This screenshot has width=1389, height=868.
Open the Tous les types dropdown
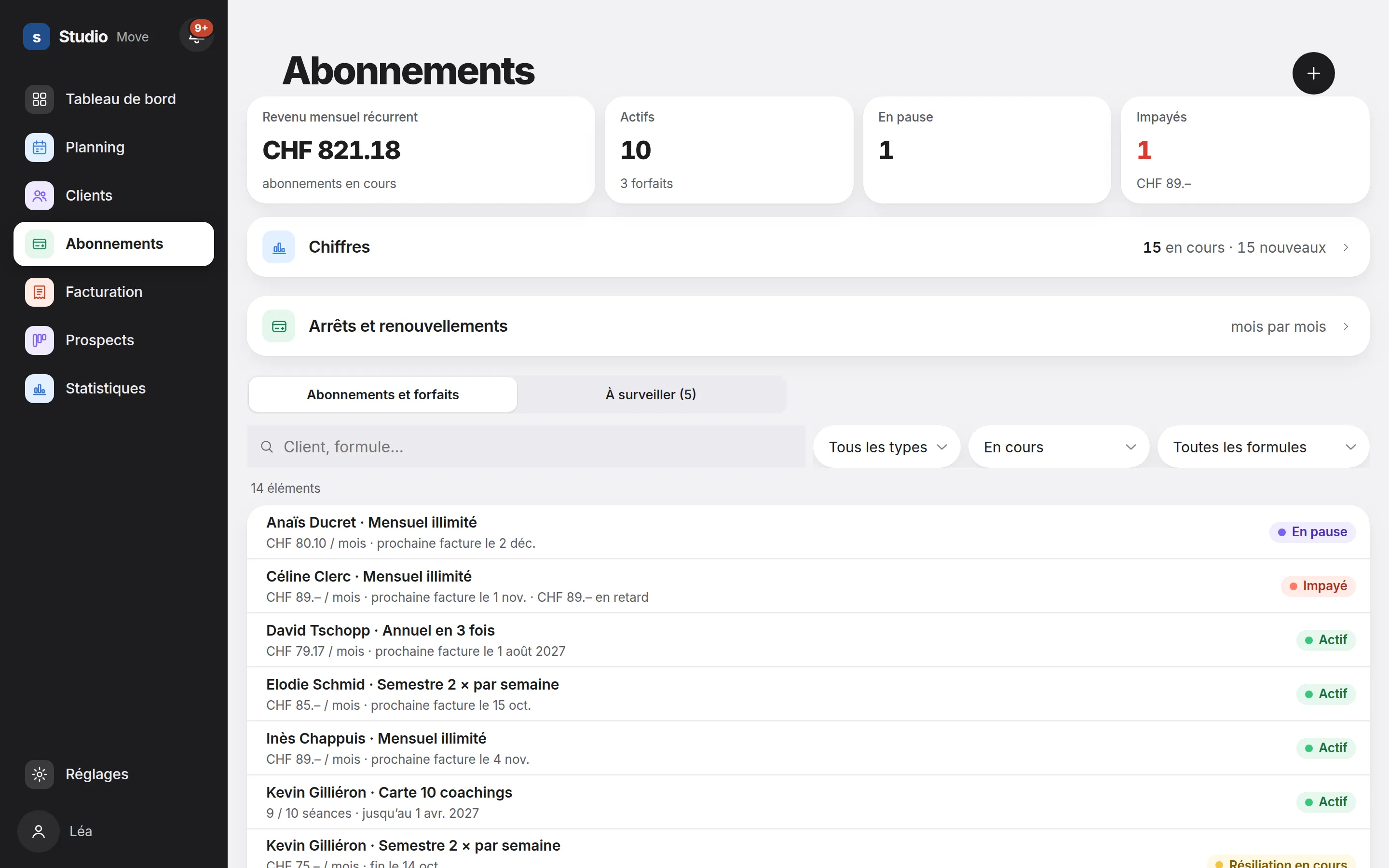click(x=887, y=447)
